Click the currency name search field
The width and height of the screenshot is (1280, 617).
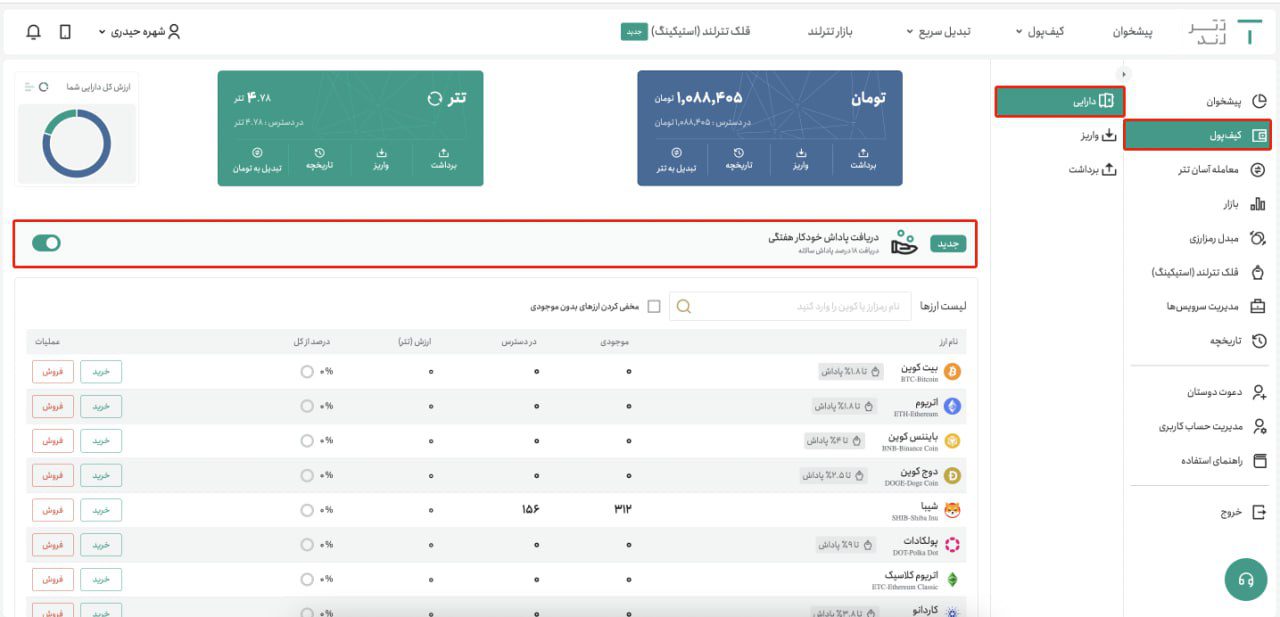click(800, 306)
